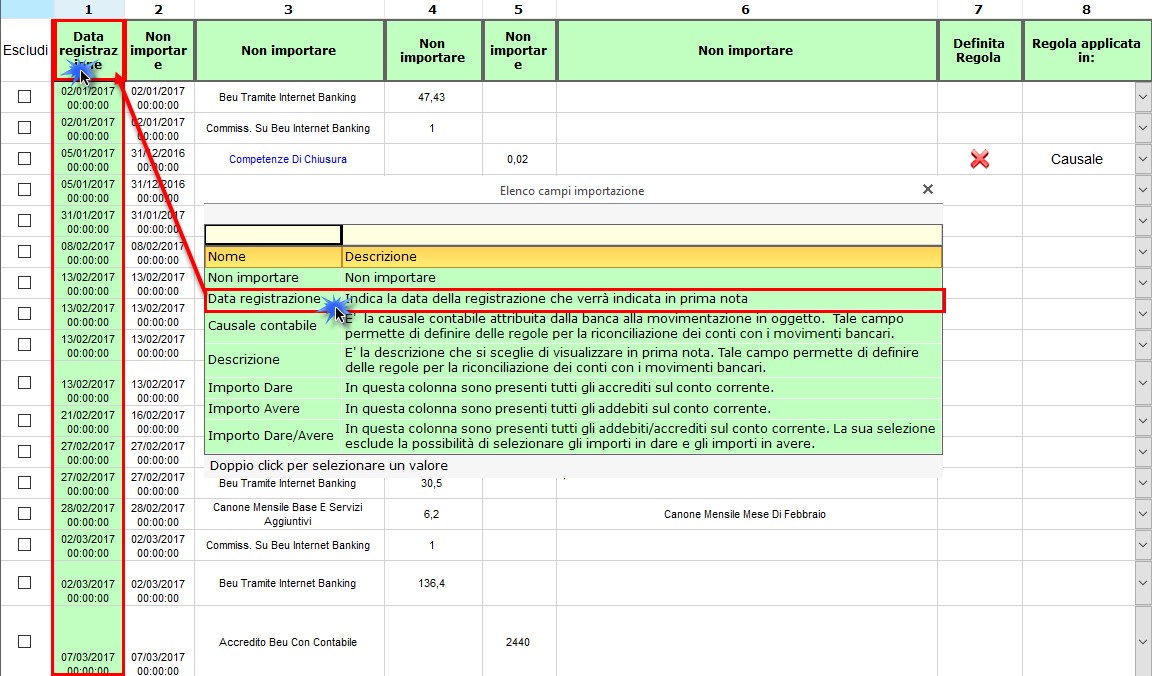This screenshot has height=676, width=1152.
Task: Select the column number 8 header
Action: [1086, 10]
